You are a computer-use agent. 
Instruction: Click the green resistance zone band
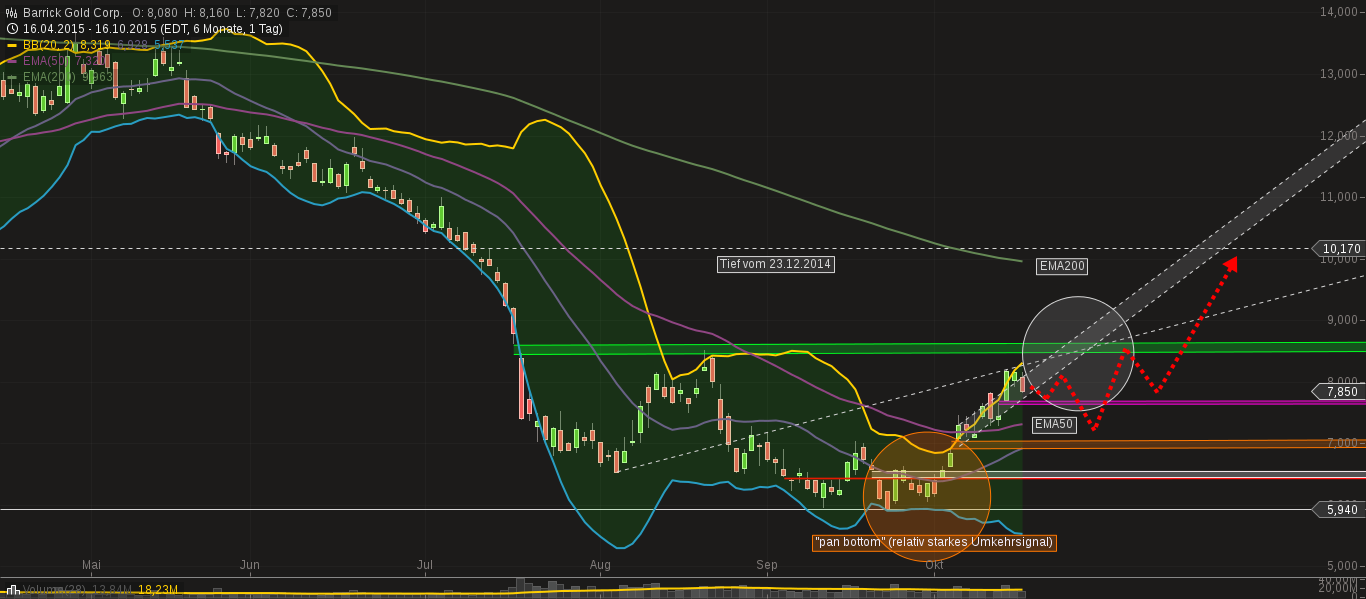click(700, 351)
